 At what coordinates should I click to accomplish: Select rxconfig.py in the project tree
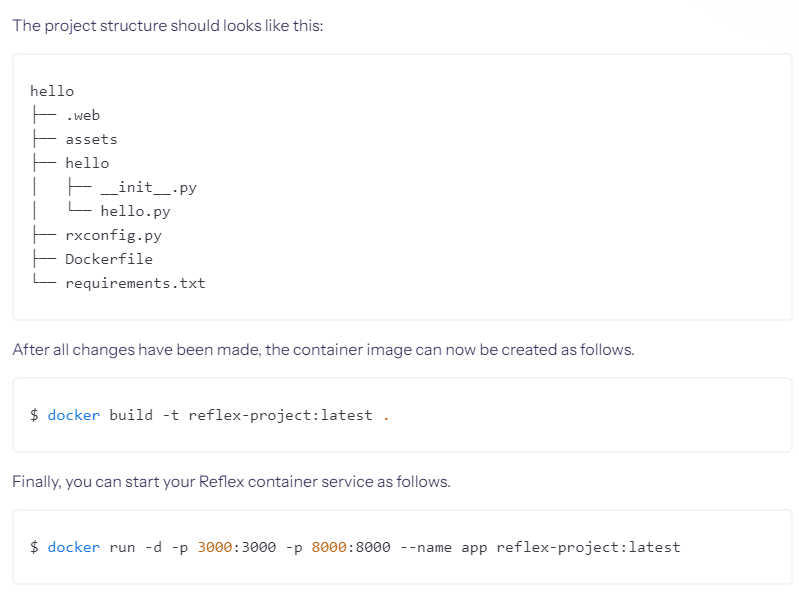tap(113, 235)
